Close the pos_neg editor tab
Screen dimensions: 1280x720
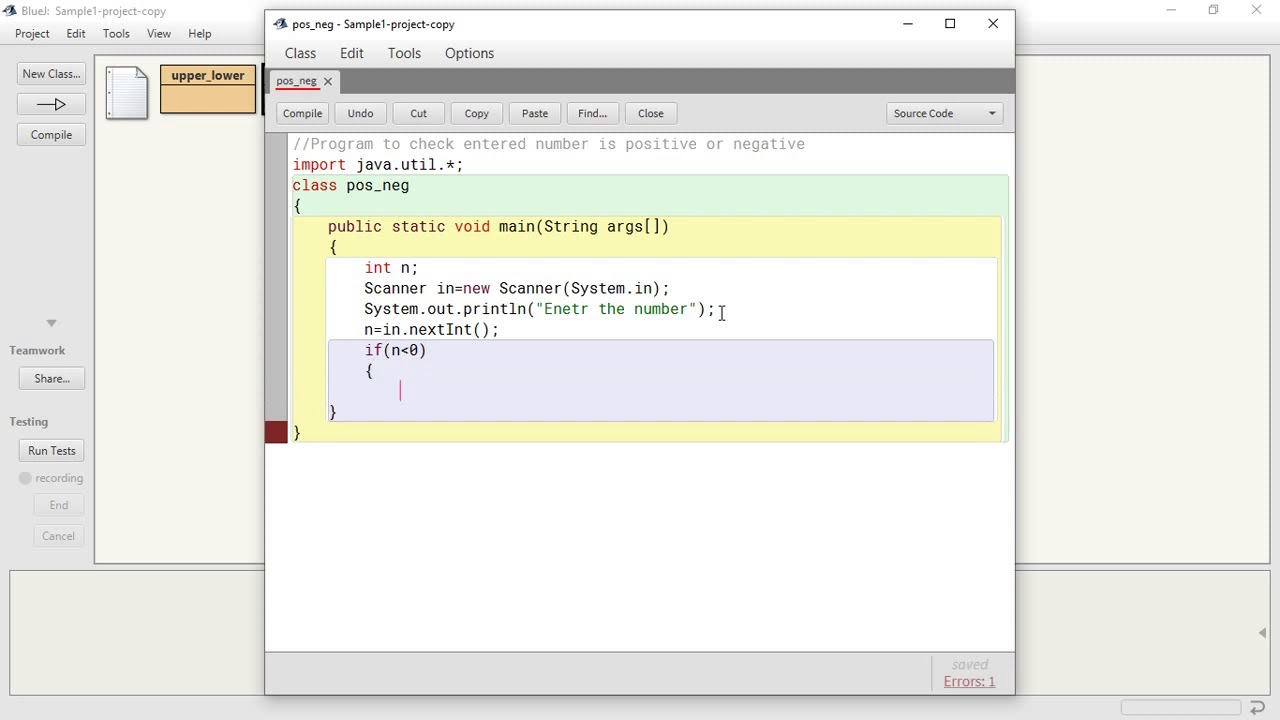click(327, 81)
